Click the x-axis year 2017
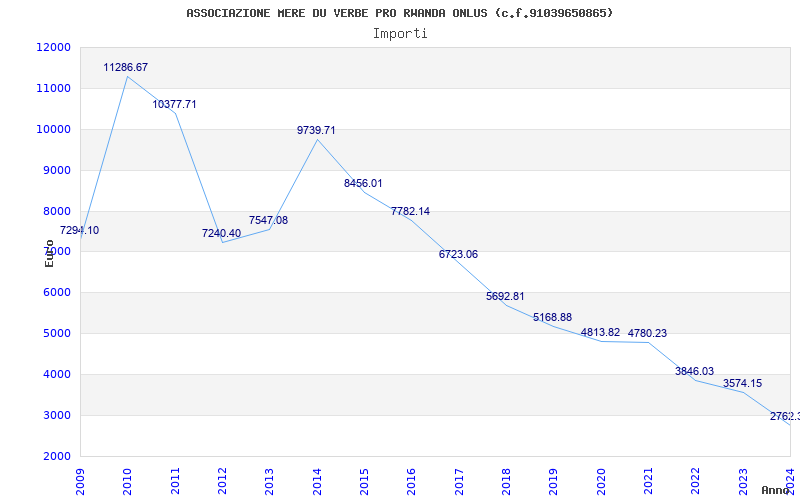The width and height of the screenshot is (800, 500). click(x=459, y=482)
